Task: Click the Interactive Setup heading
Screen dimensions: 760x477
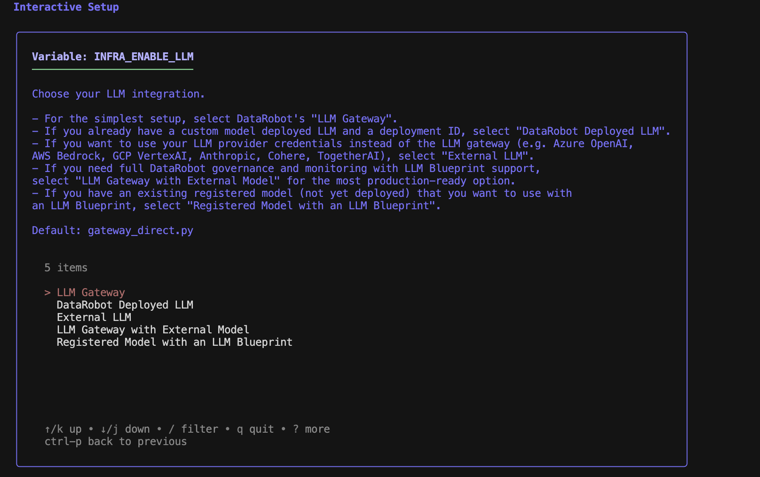Action: tap(66, 7)
